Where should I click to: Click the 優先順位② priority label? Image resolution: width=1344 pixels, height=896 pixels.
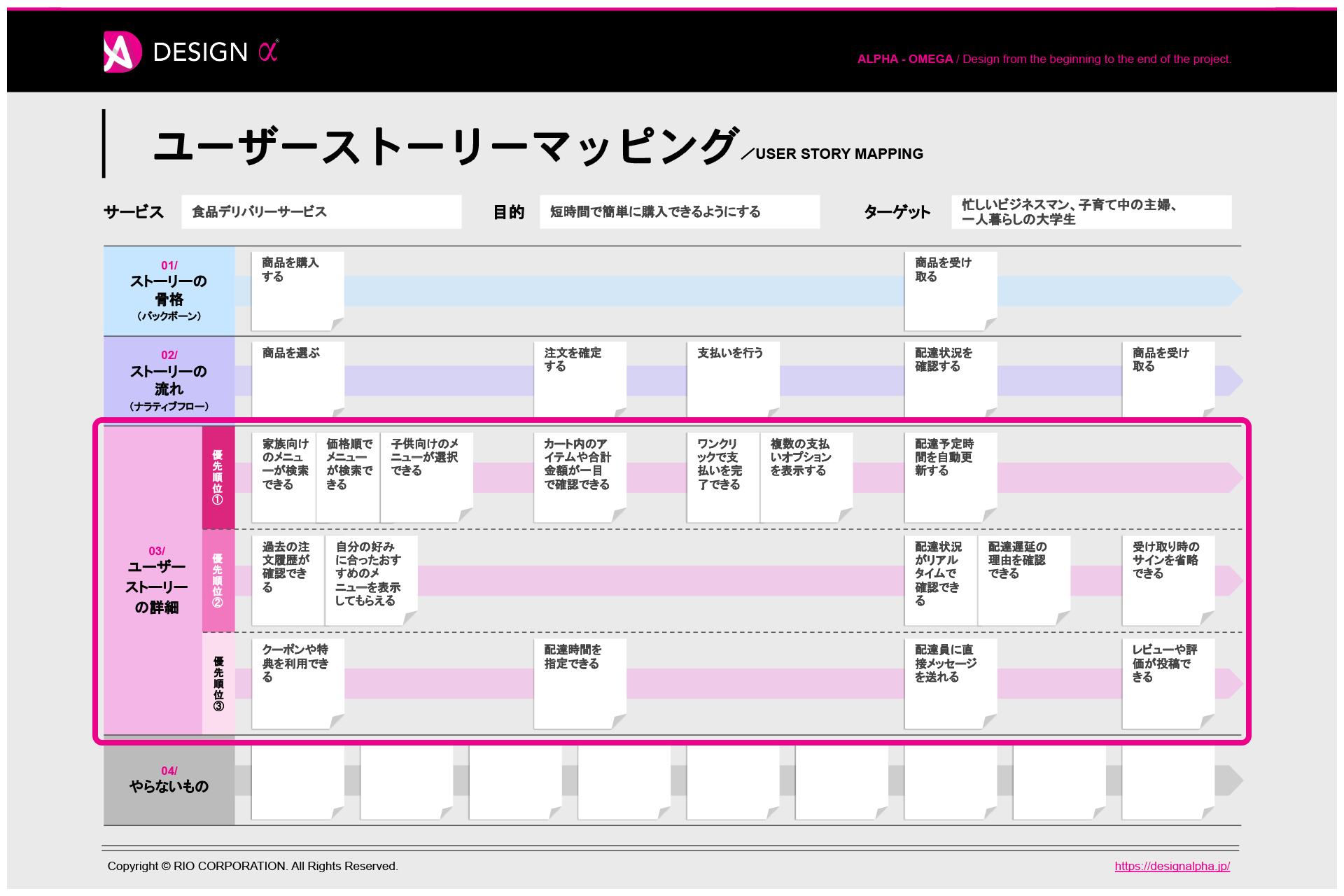tap(218, 580)
